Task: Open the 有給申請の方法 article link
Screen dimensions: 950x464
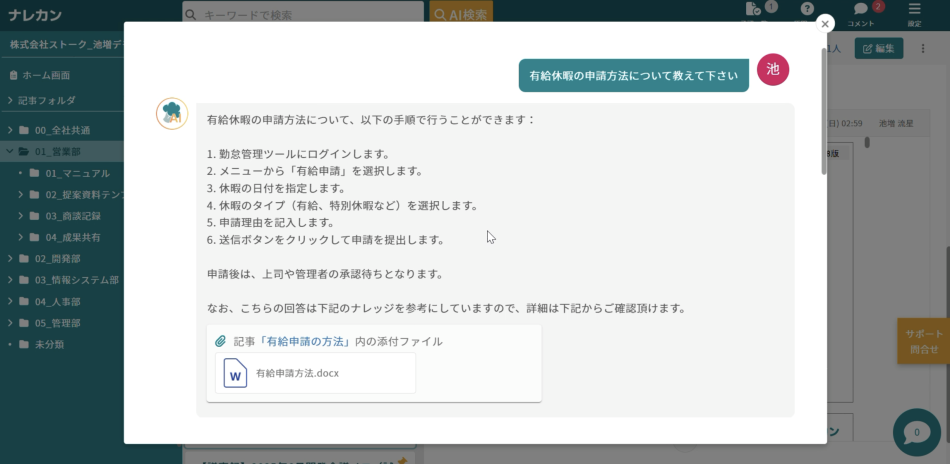Action: [x=306, y=341]
